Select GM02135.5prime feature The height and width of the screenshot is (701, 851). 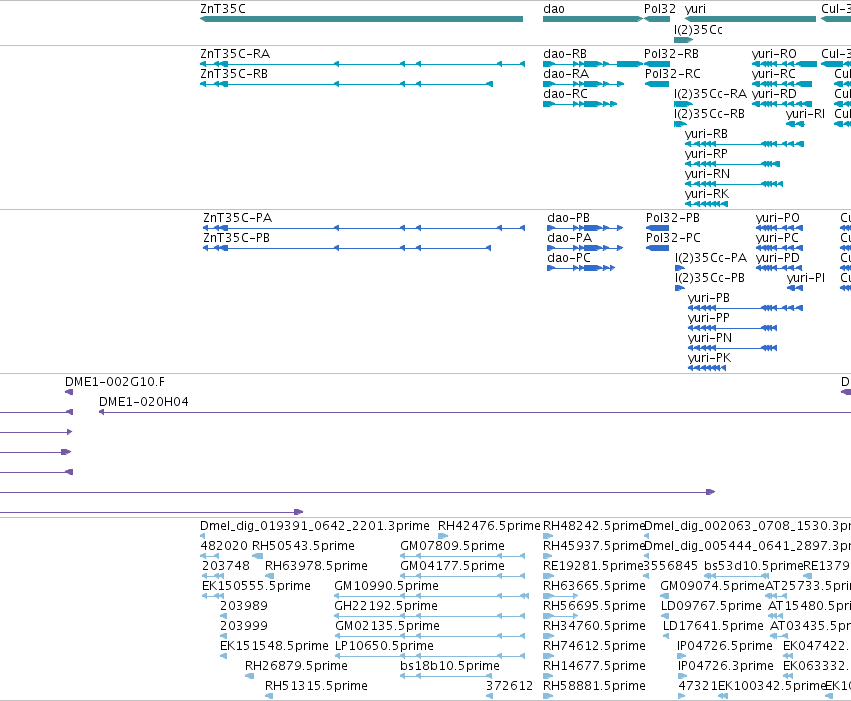click(x=430, y=637)
